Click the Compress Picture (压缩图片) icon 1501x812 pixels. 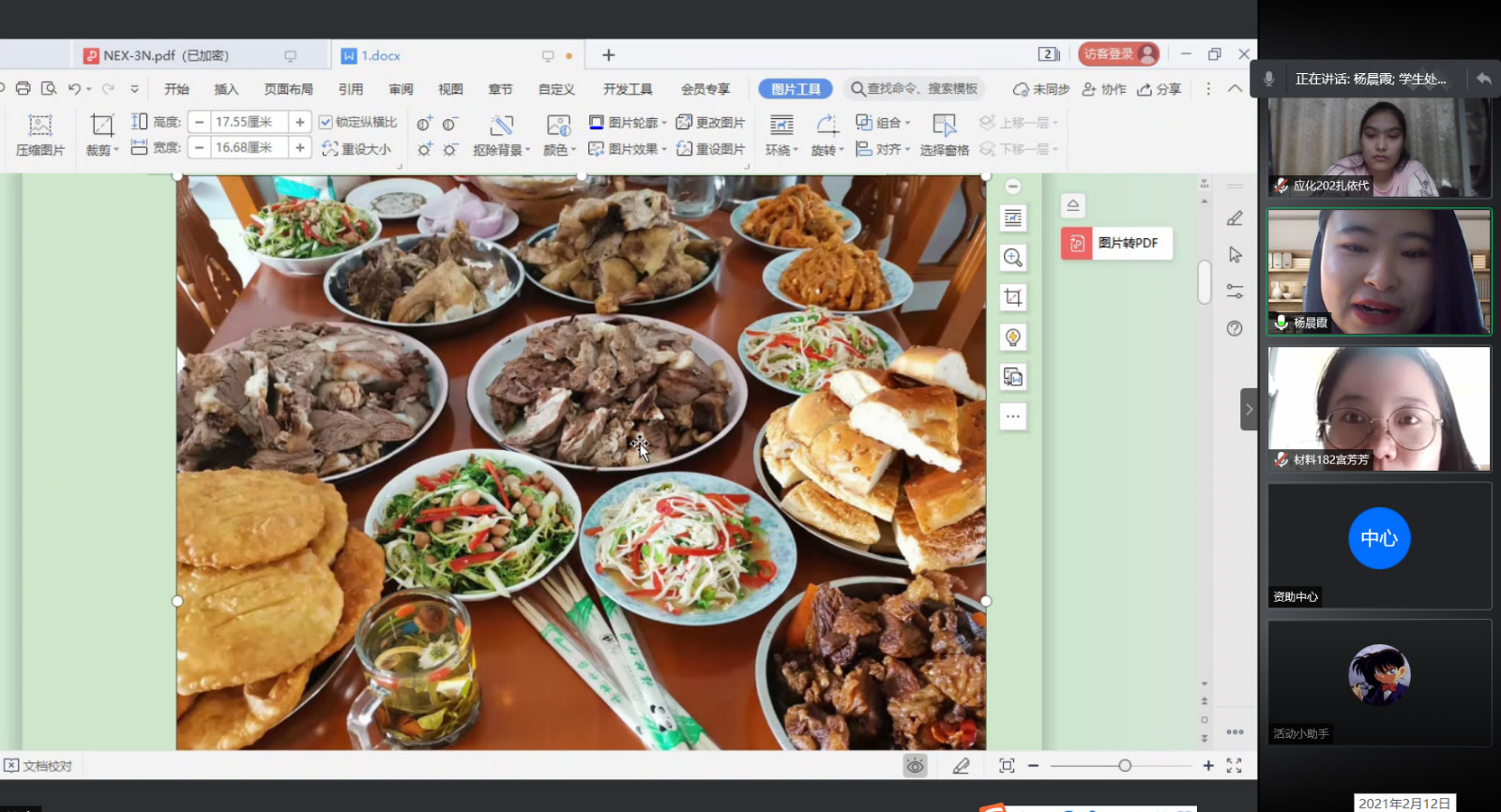39,134
